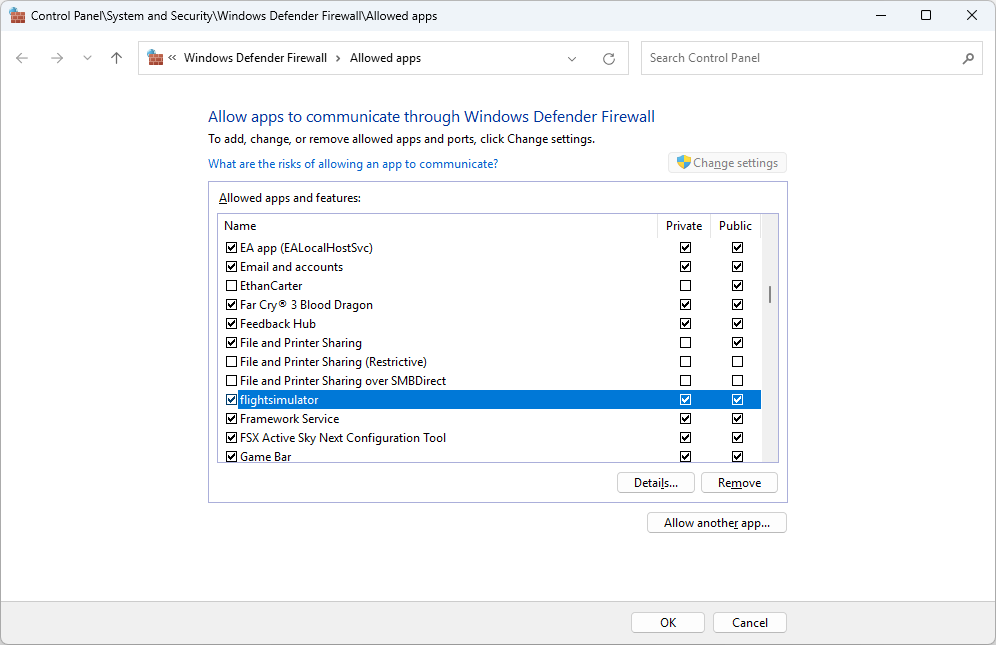Disable Private for flightsimulator
The image size is (996, 645).
click(x=685, y=400)
